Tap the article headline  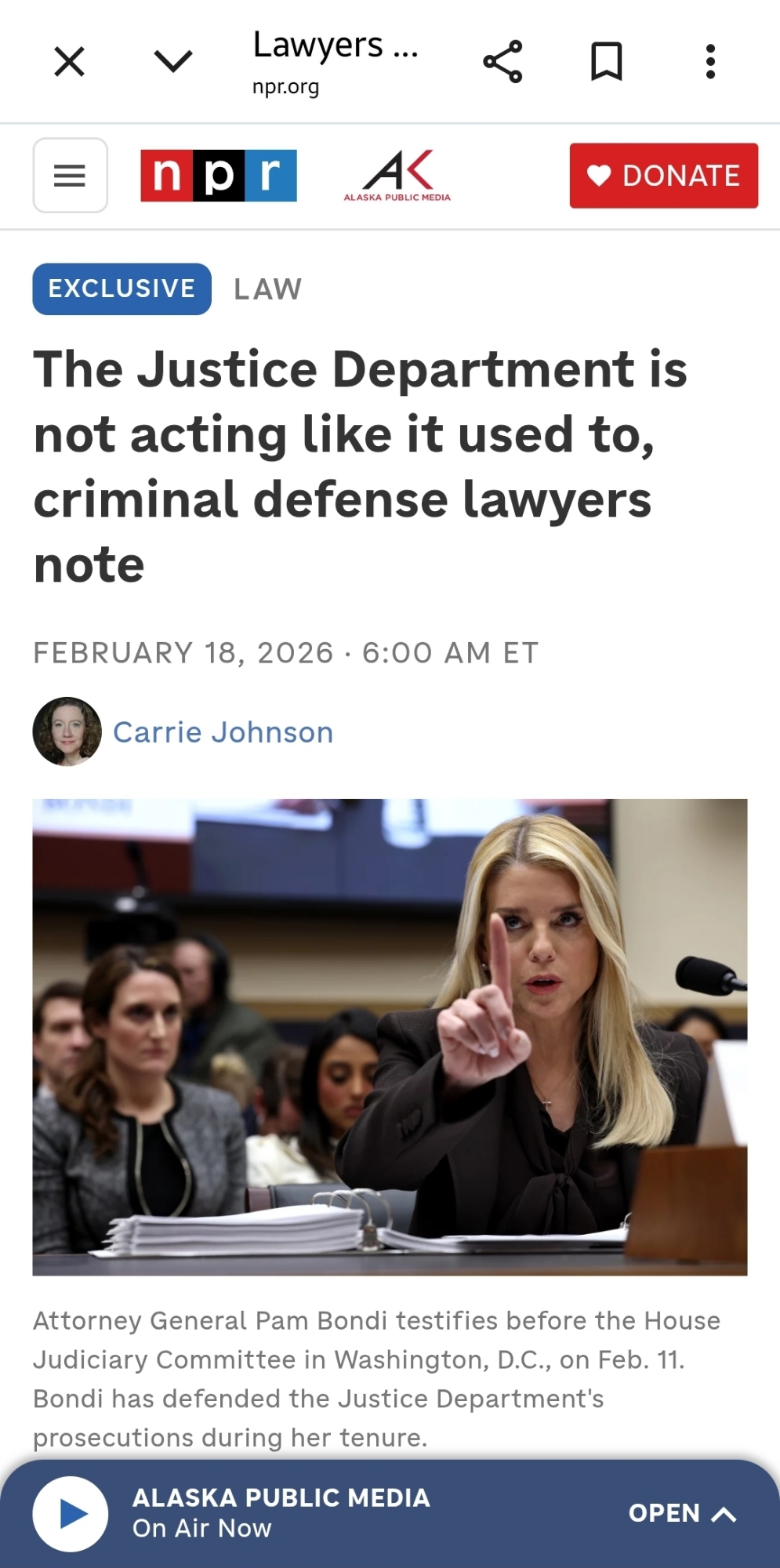pyautogui.click(x=361, y=466)
